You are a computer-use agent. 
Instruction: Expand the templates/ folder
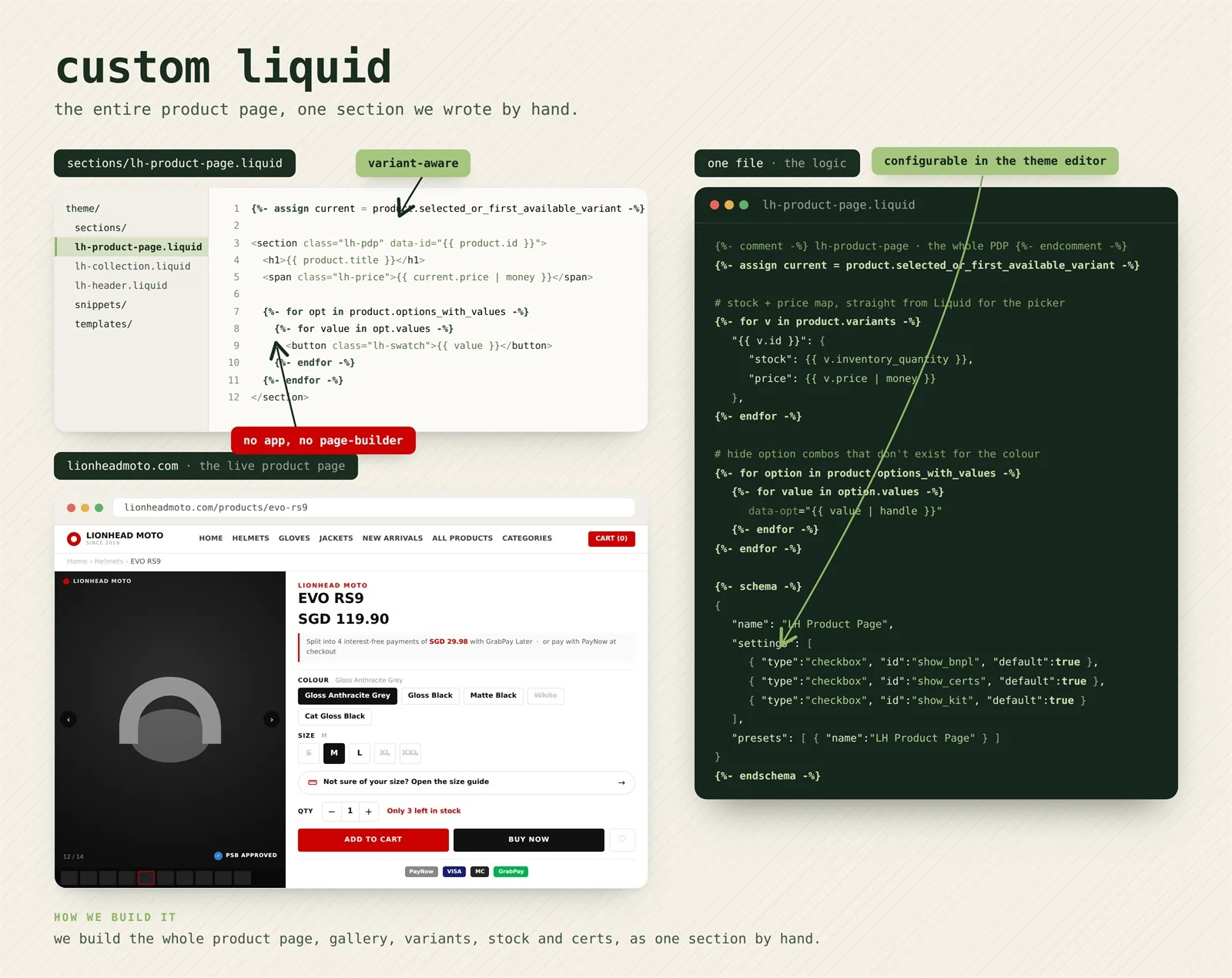point(103,324)
